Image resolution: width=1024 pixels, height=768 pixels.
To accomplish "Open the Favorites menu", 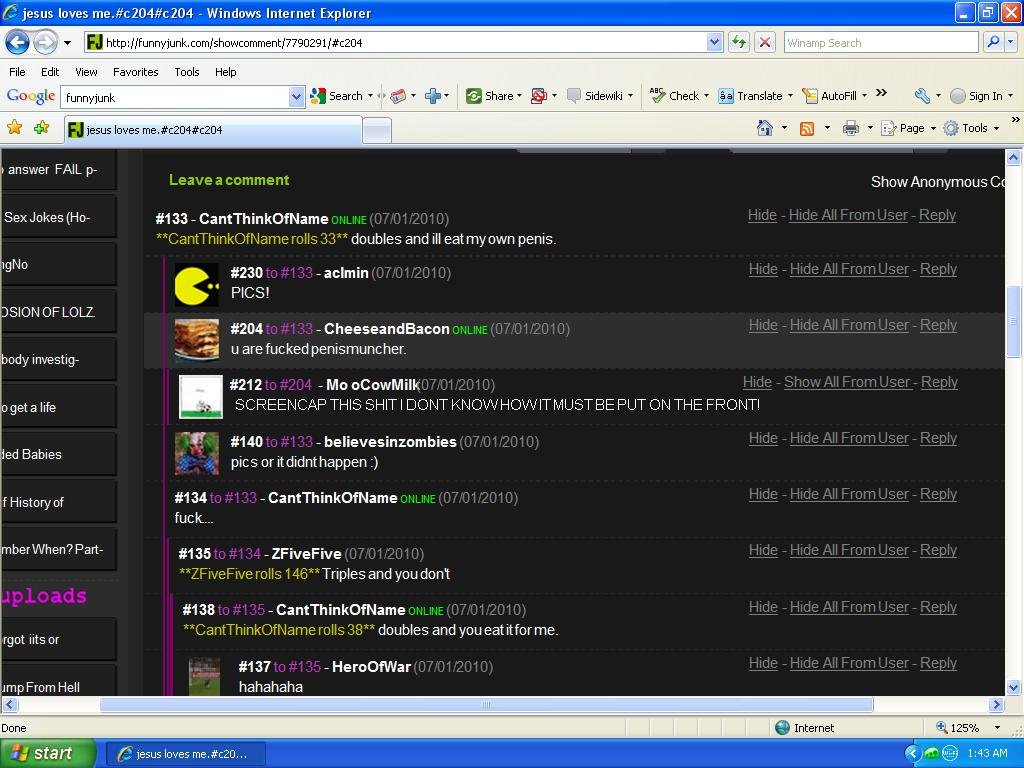I will tap(135, 72).
